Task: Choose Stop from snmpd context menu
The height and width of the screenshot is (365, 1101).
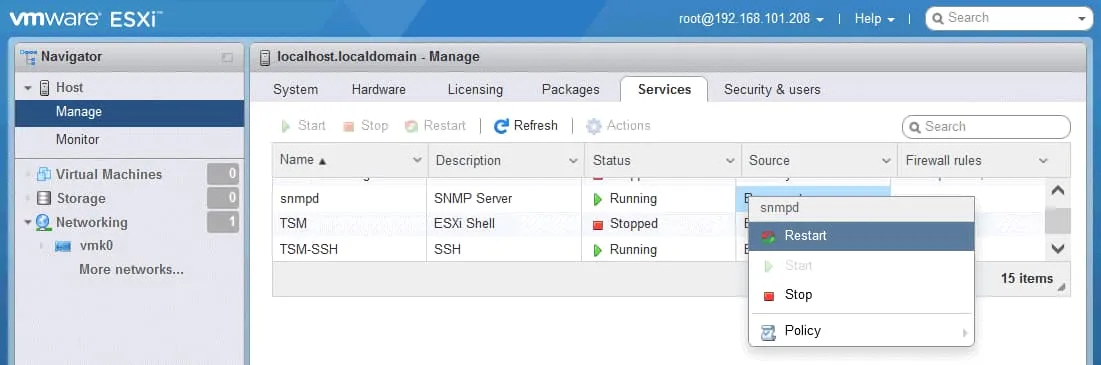Action: click(x=861, y=295)
